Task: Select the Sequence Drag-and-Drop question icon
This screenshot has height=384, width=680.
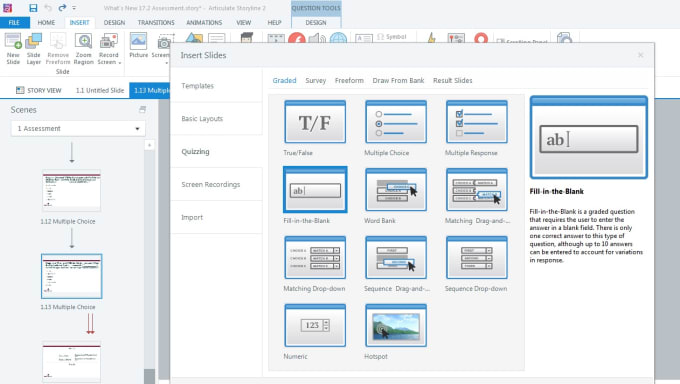Action: (396, 257)
